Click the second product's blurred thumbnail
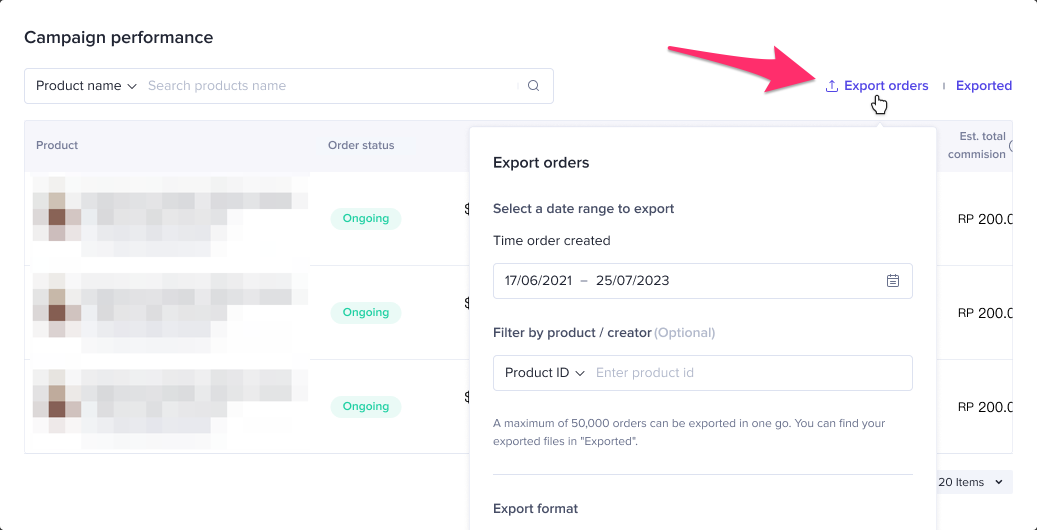The height and width of the screenshot is (530, 1037). [x=58, y=310]
